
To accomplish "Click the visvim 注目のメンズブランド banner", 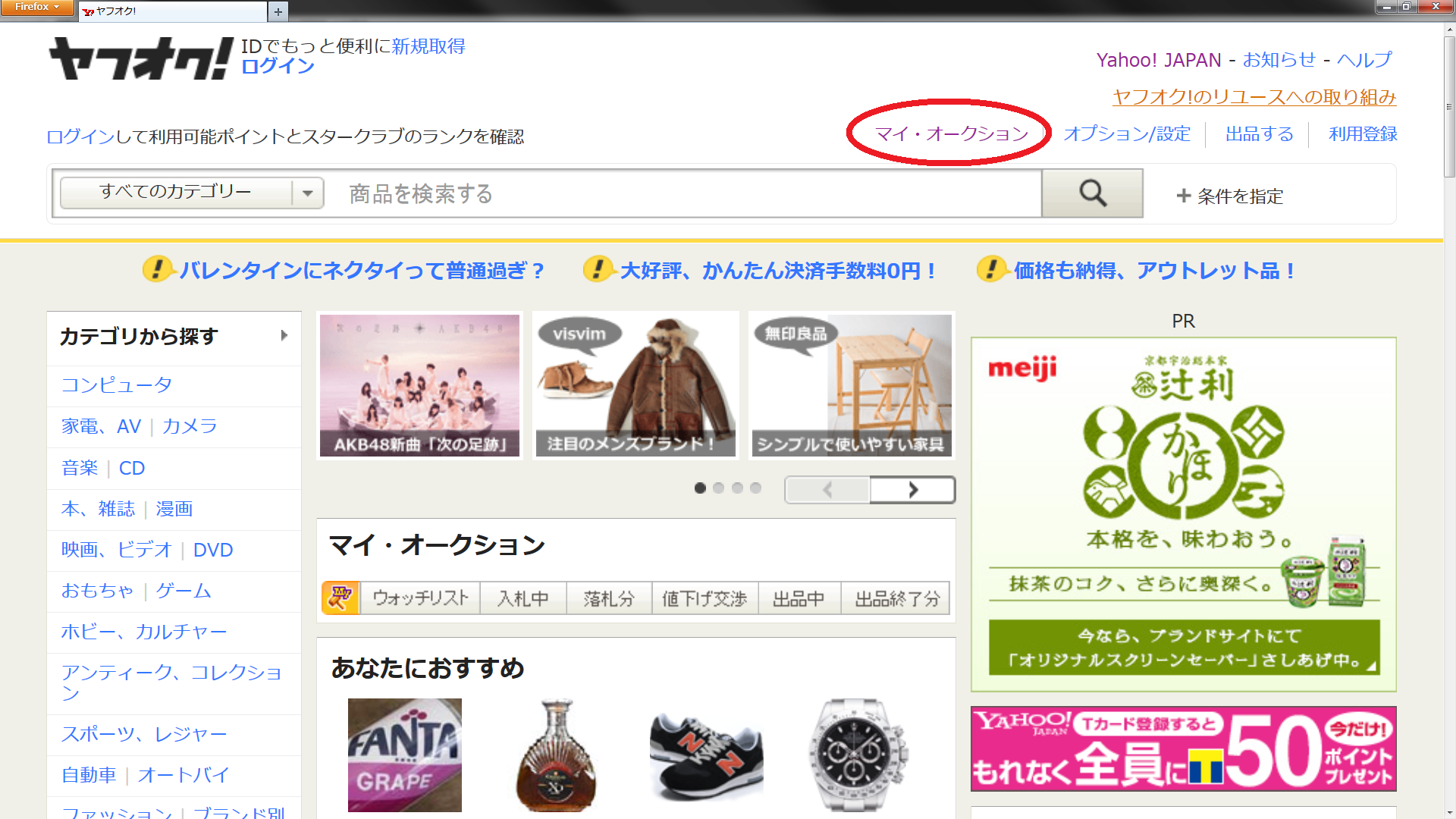I will pos(635,385).
